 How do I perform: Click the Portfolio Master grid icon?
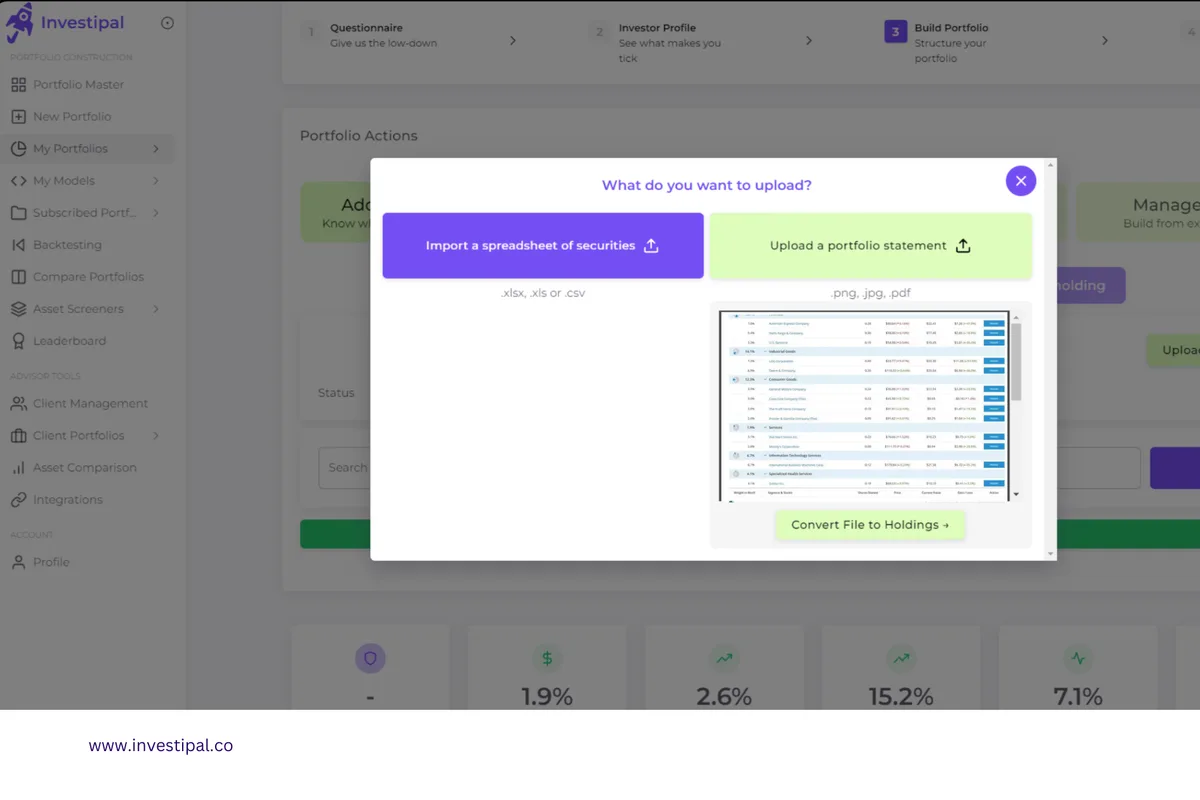coord(18,85)
